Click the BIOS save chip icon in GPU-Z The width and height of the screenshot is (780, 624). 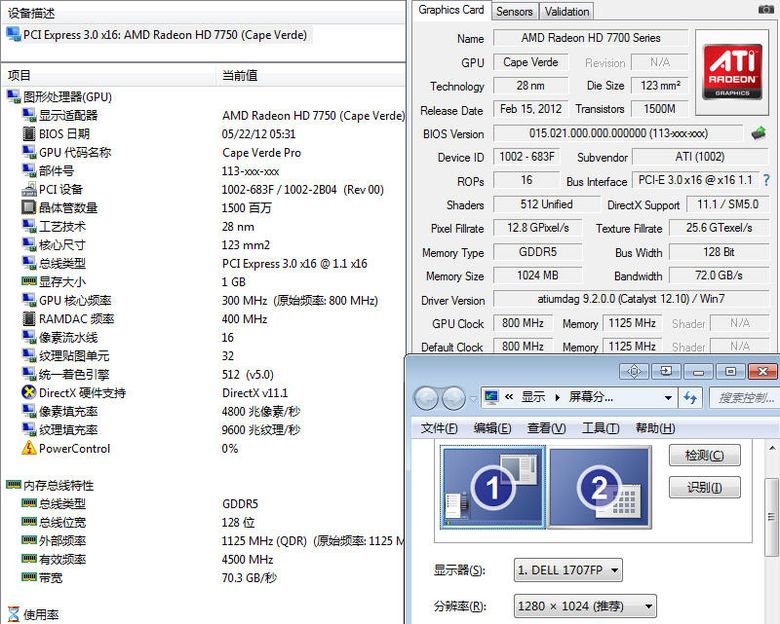coord(758,133)
